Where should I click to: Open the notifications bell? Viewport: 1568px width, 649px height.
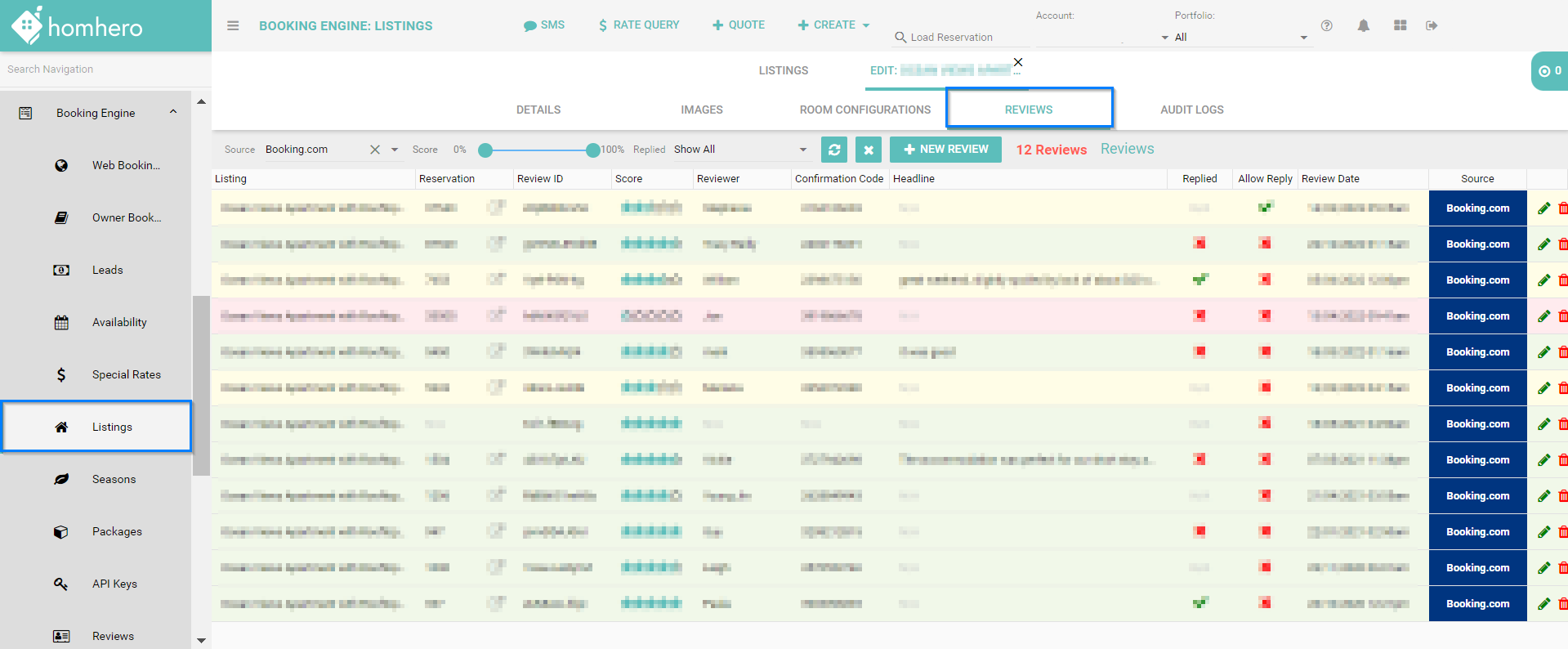(x=1363, y=25)
